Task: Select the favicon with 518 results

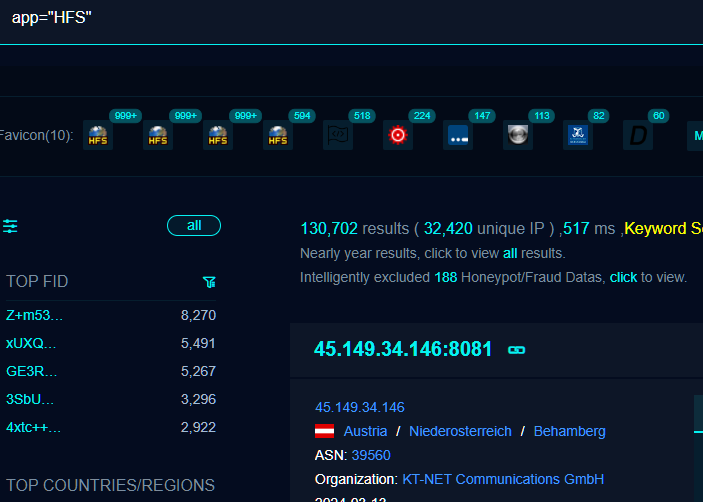Action: pos(338,135)
